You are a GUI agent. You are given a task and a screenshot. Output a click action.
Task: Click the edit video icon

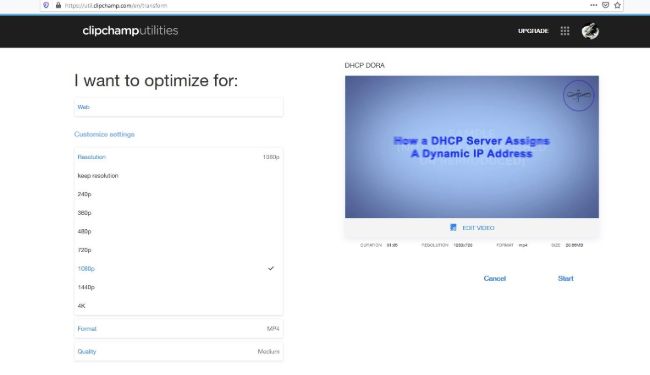pyautogui.click(x=453, y=227)
